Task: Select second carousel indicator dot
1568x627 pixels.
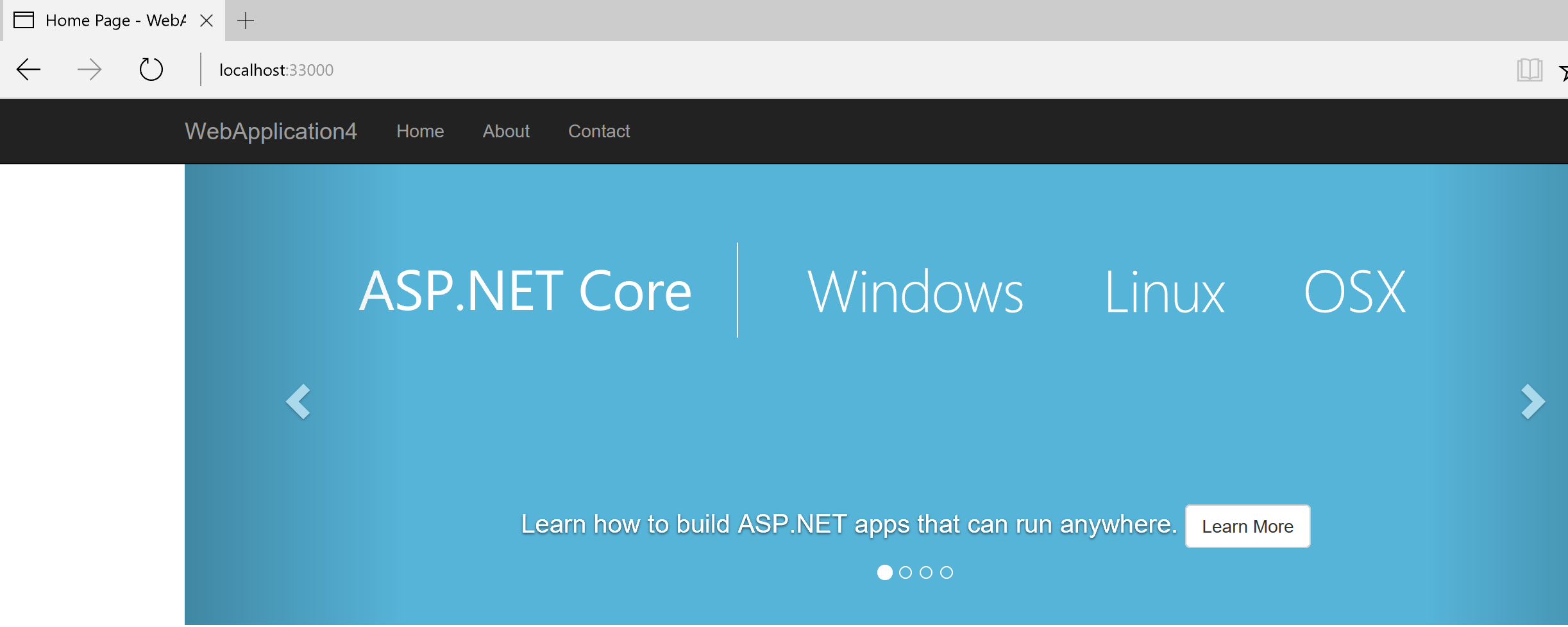Action: [x=906, y=572]
